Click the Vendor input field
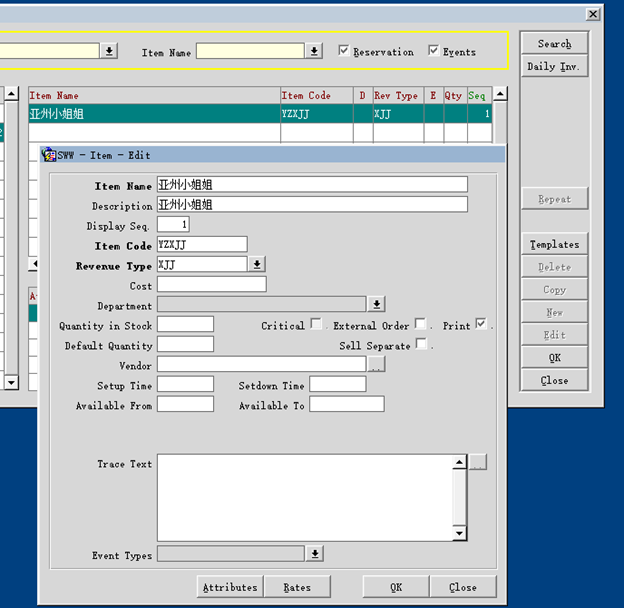The width and height of the screenshot is (624, 608). pos(261,364)
